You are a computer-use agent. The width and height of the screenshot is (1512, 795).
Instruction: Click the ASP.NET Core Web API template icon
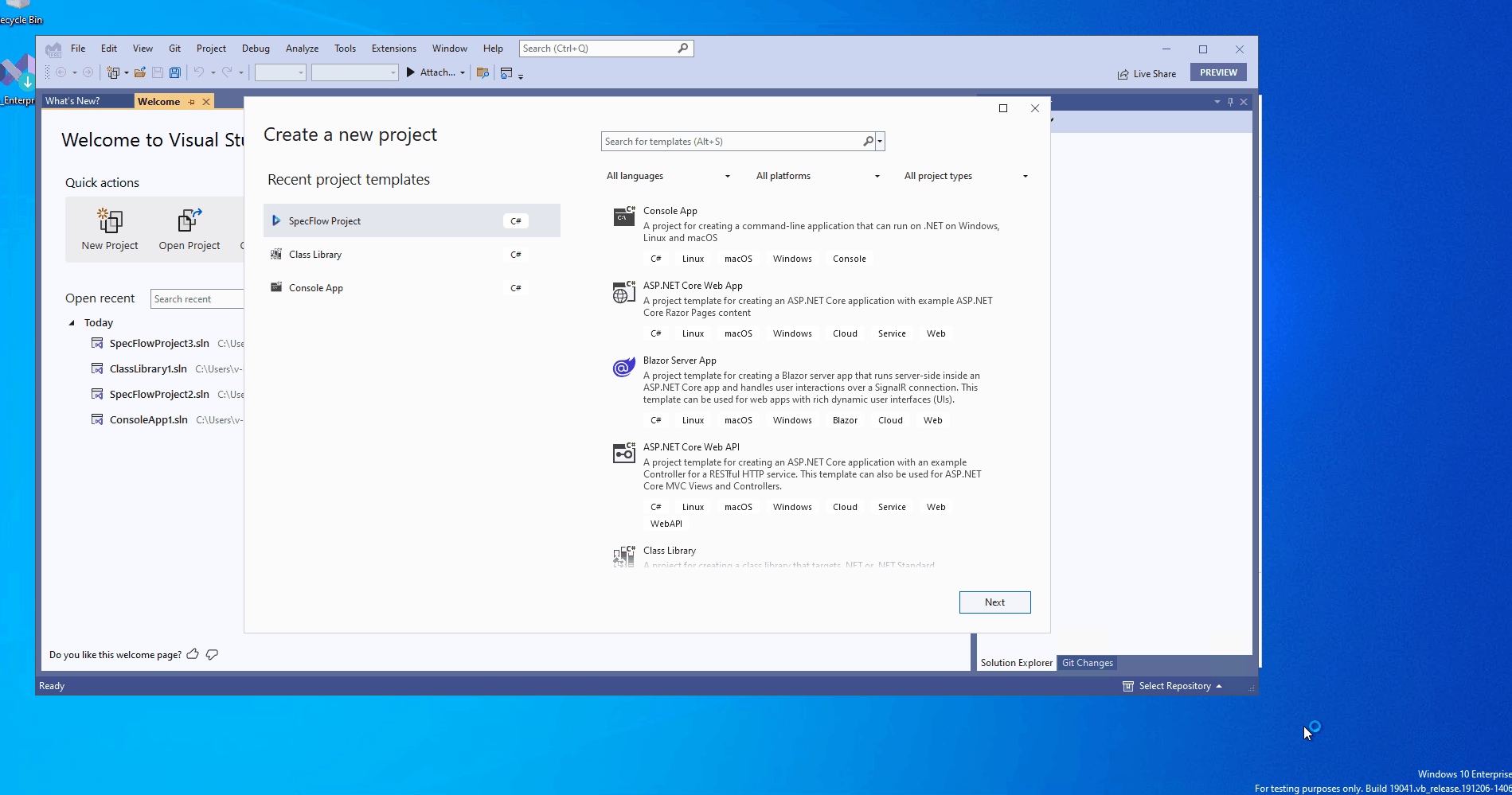(624, 453)
